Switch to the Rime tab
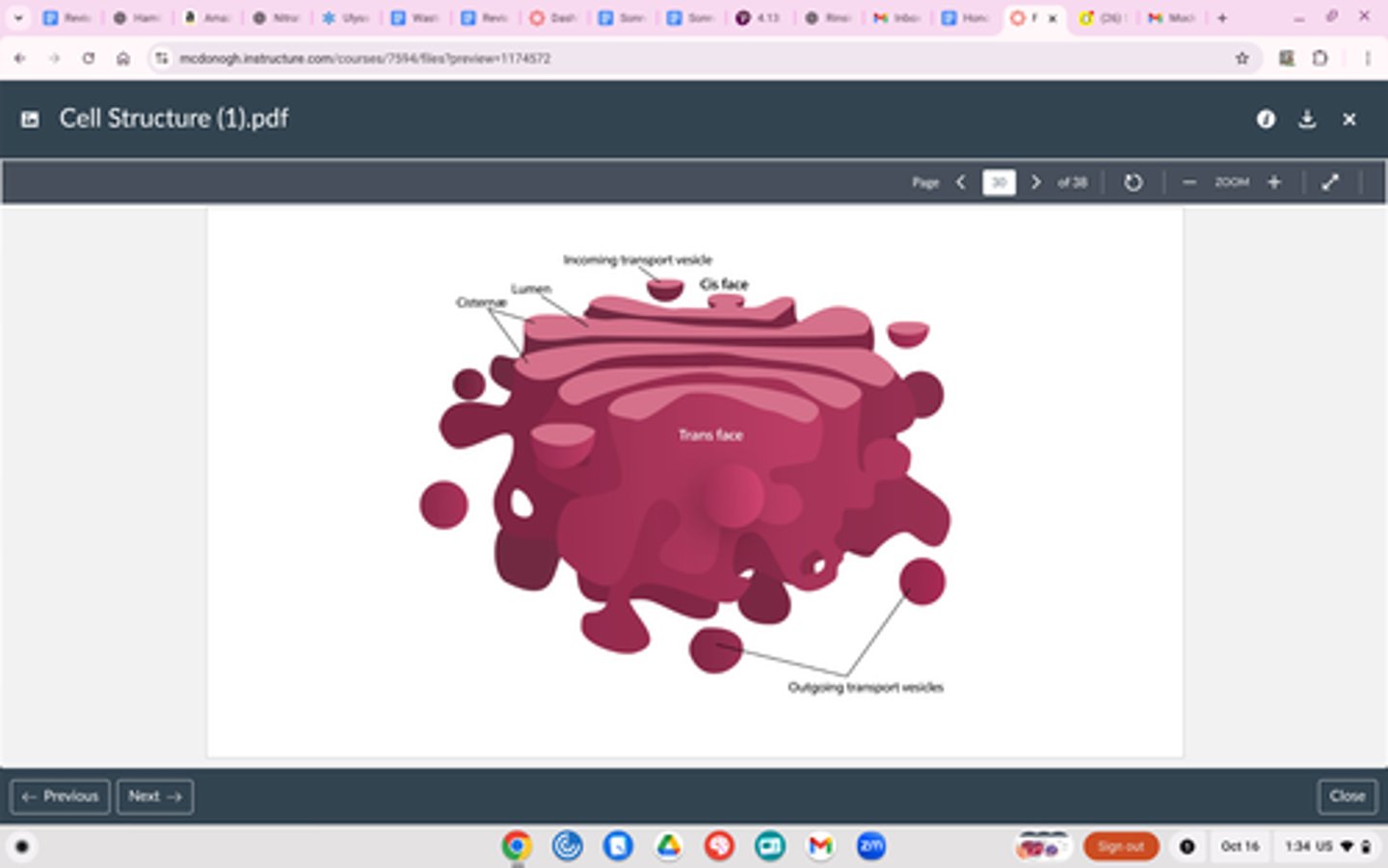 (829, 17)
